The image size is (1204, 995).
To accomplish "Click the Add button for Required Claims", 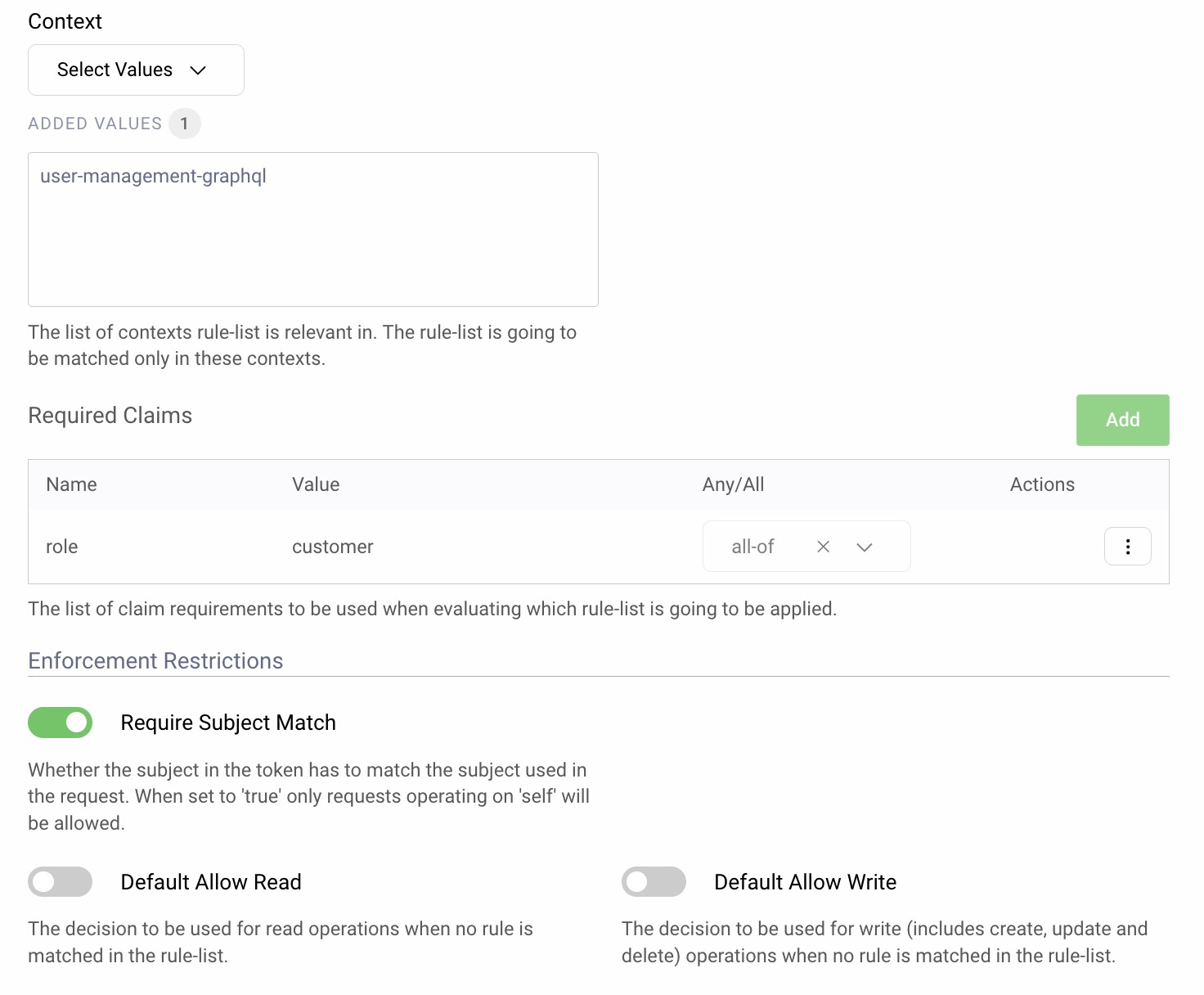I will coord(1121,420).
